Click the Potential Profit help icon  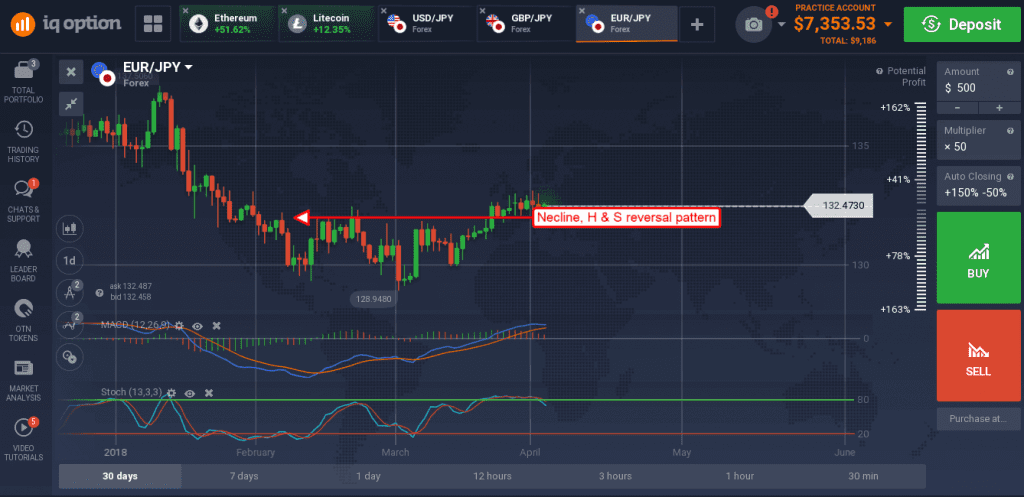pos(880,71)
